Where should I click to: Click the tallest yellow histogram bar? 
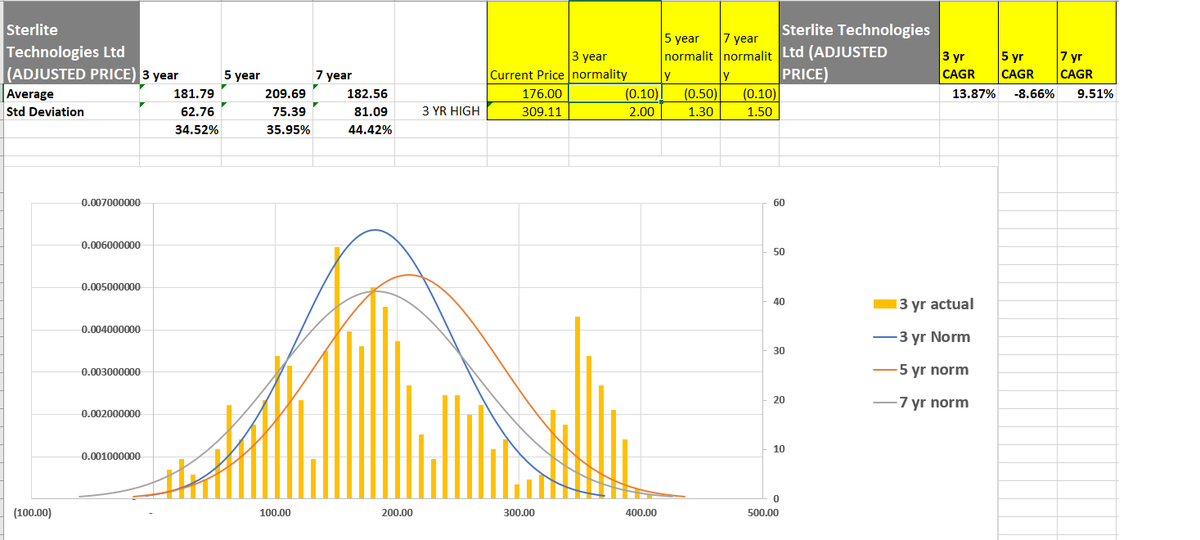click(337, 372)
